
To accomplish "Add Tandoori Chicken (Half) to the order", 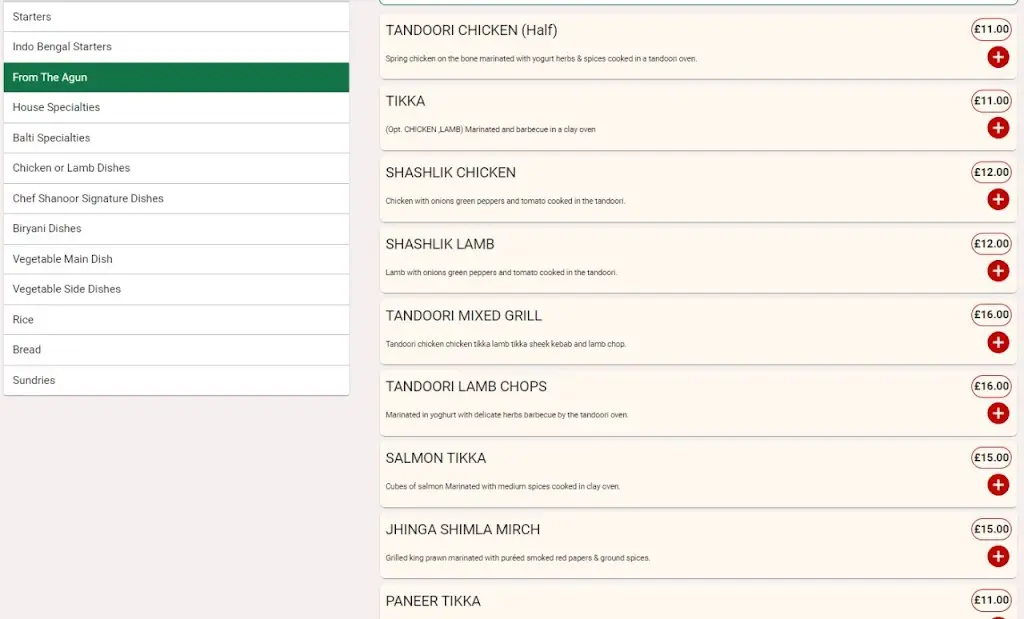I will tap(997, 57).
